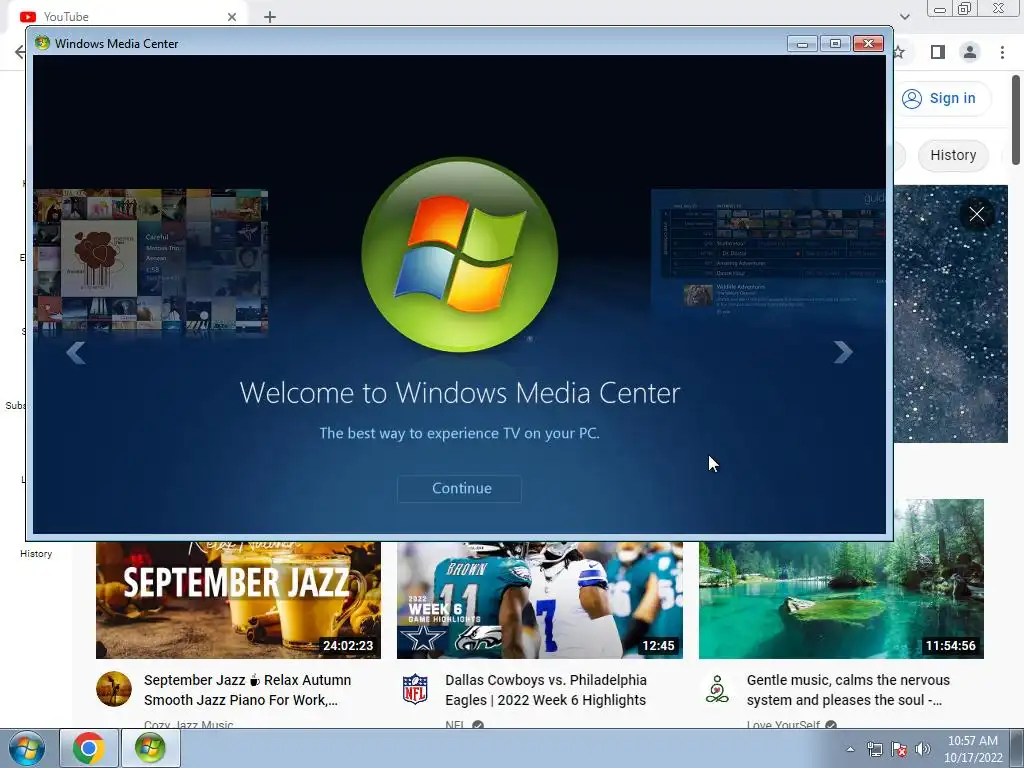The height and width of the screenshot is (768, 1024).
Task: Click the Welcome to Windows Media Center heading
Action: (460, 392)
